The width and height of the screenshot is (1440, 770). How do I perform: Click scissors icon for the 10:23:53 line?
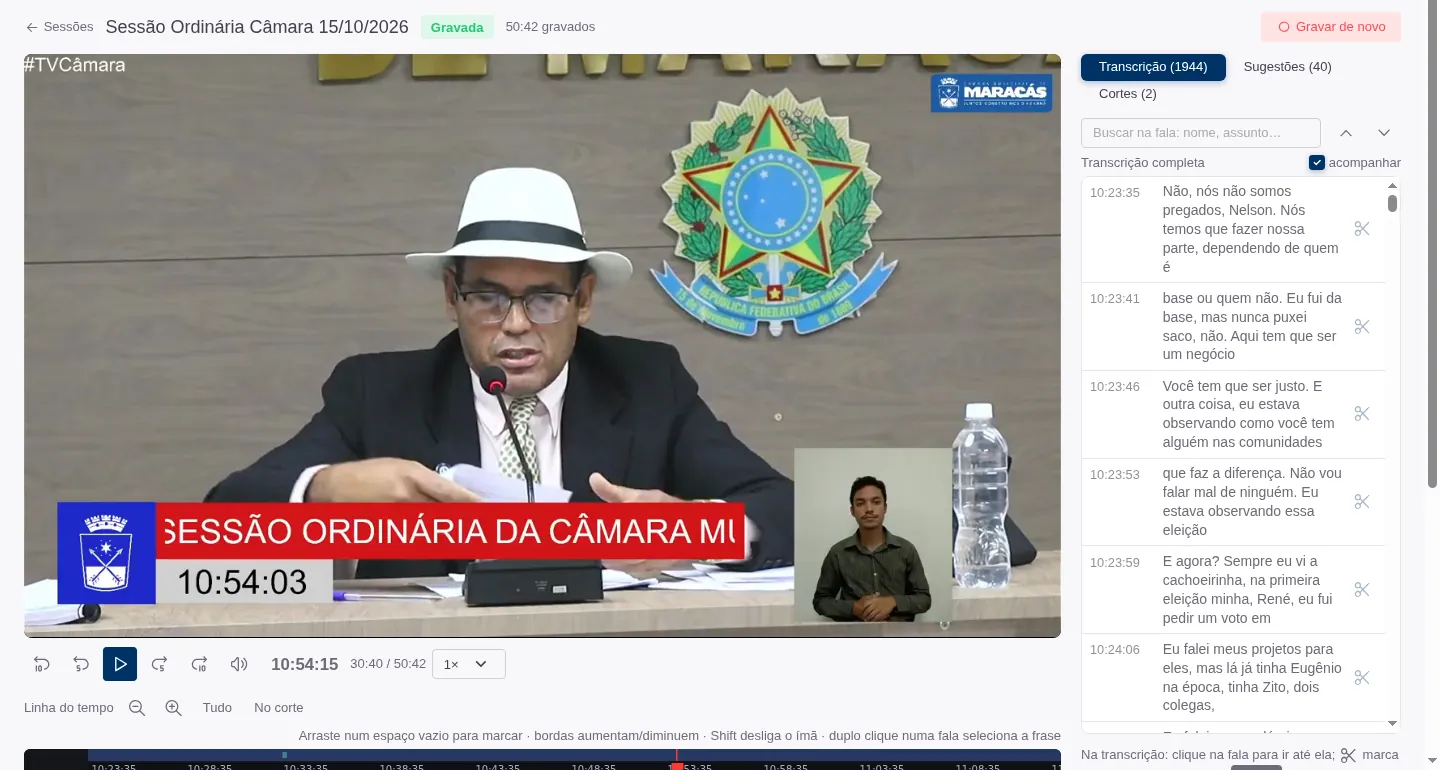click(1362, 502)
